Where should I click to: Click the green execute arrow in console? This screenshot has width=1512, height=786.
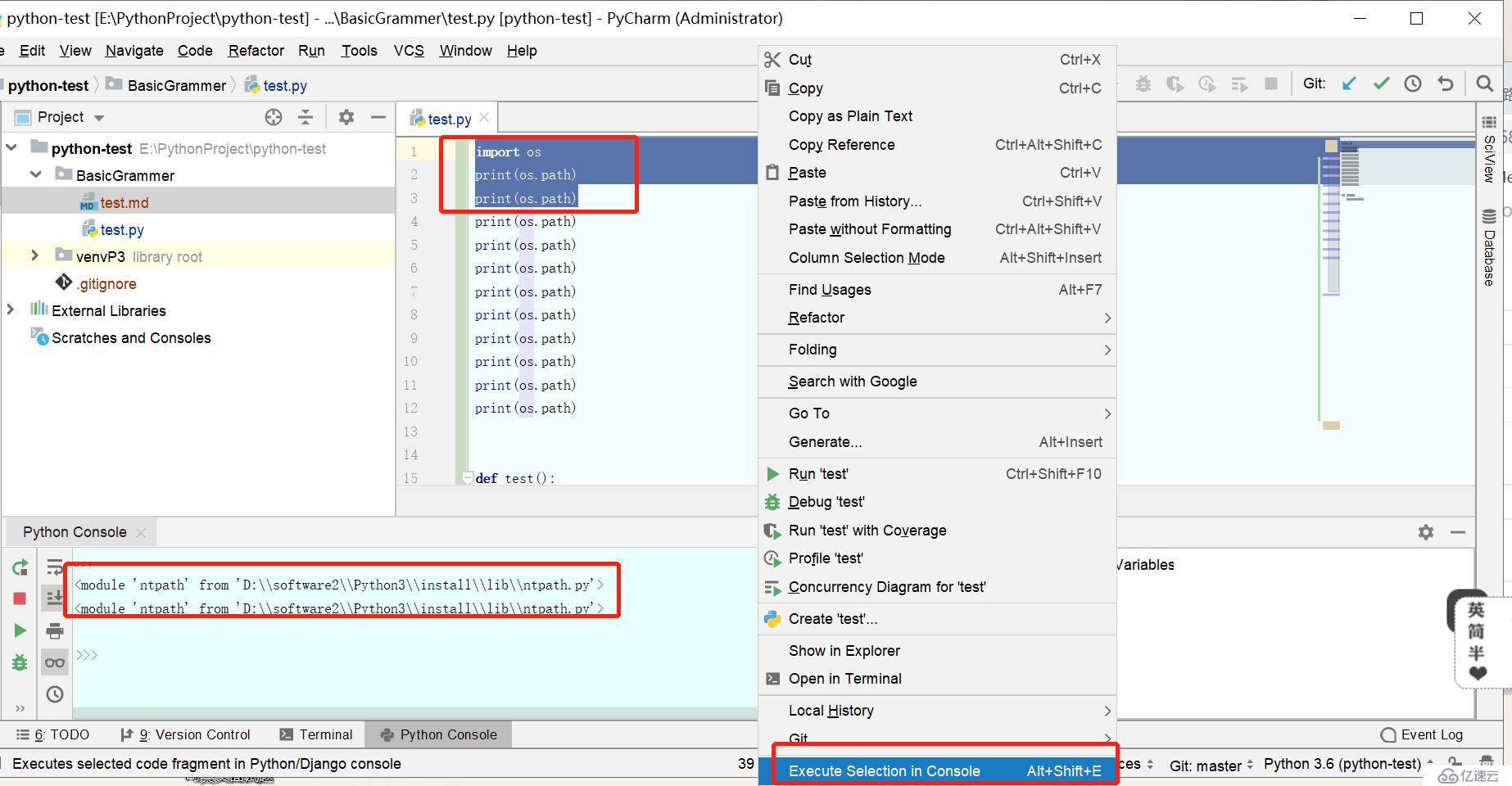point(20,630)
